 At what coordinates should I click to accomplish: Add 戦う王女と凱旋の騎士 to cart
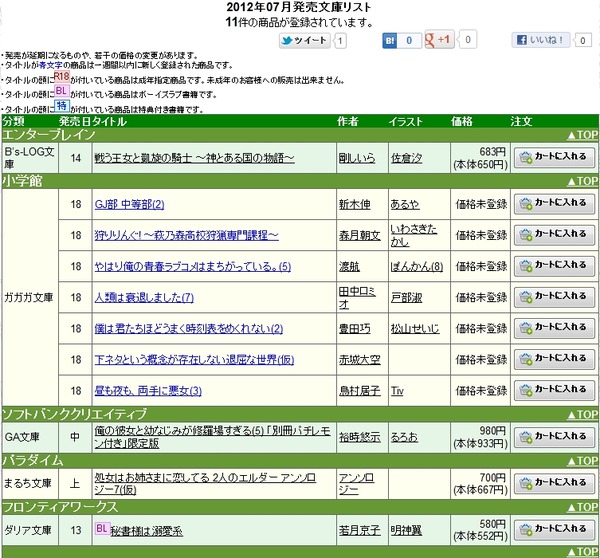click(x=554, y=157)
